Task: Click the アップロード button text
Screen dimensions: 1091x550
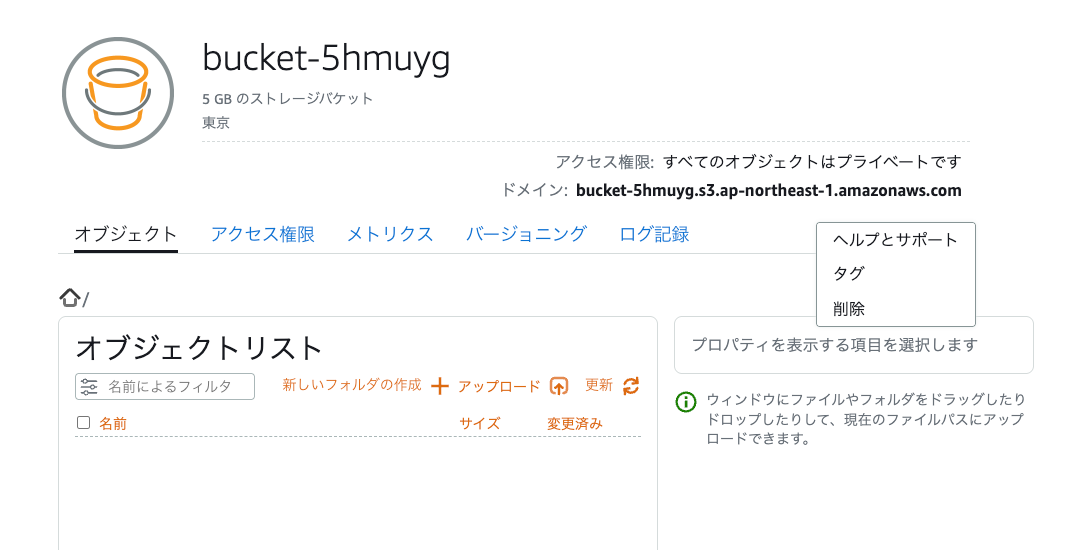Action: point(499,386)
